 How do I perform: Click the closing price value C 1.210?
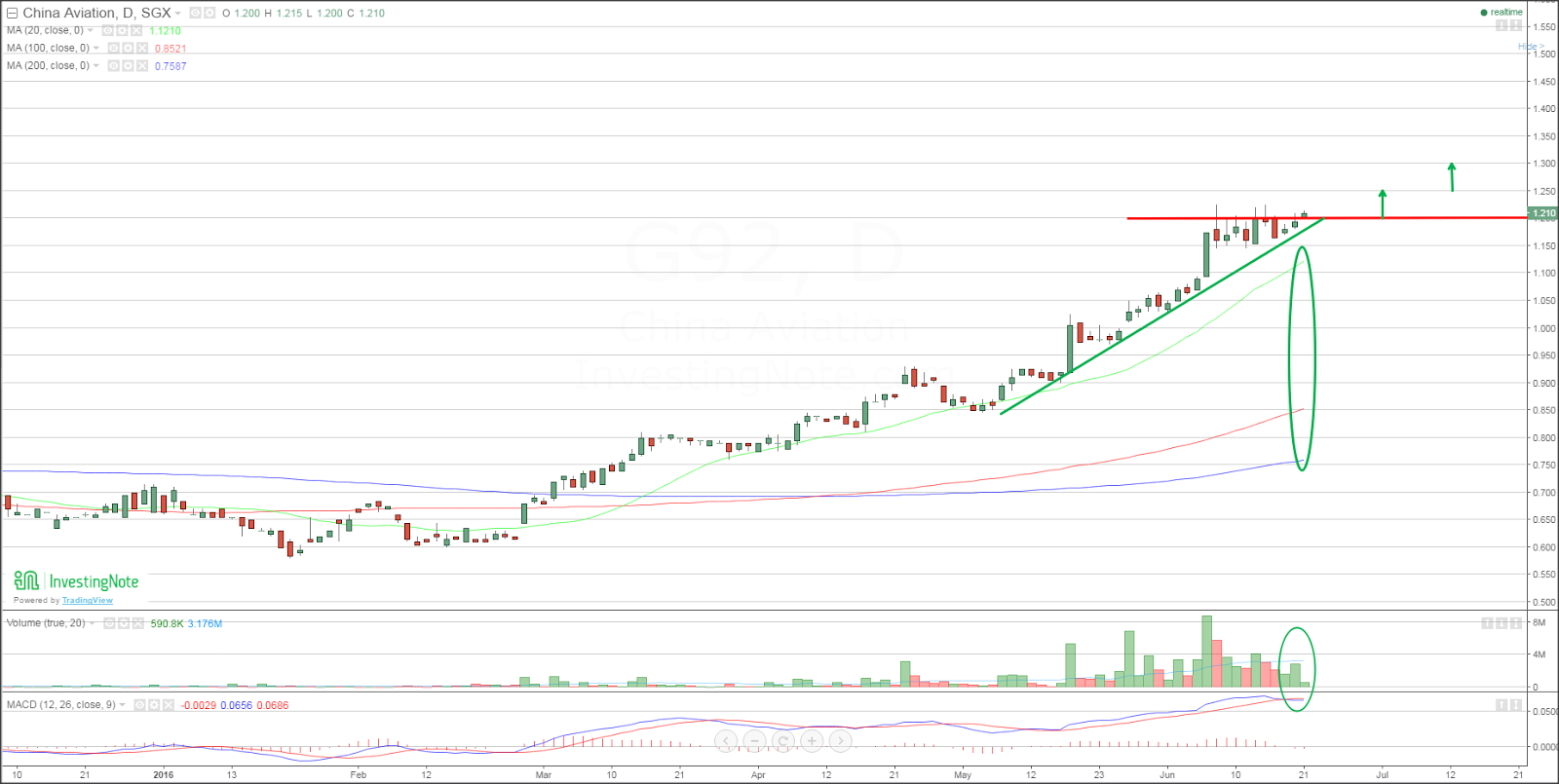365,14
